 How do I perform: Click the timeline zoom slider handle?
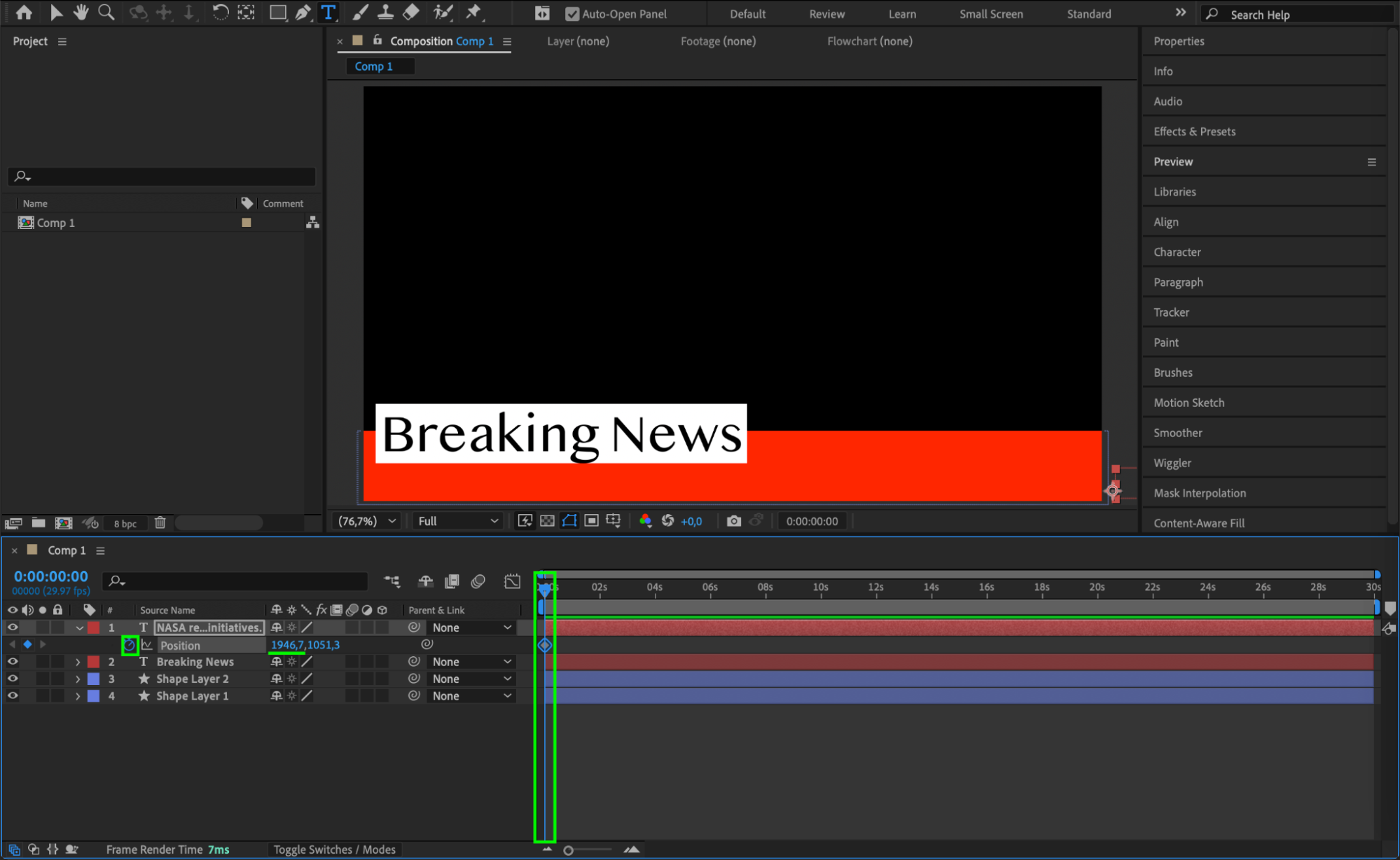point(568,850)
